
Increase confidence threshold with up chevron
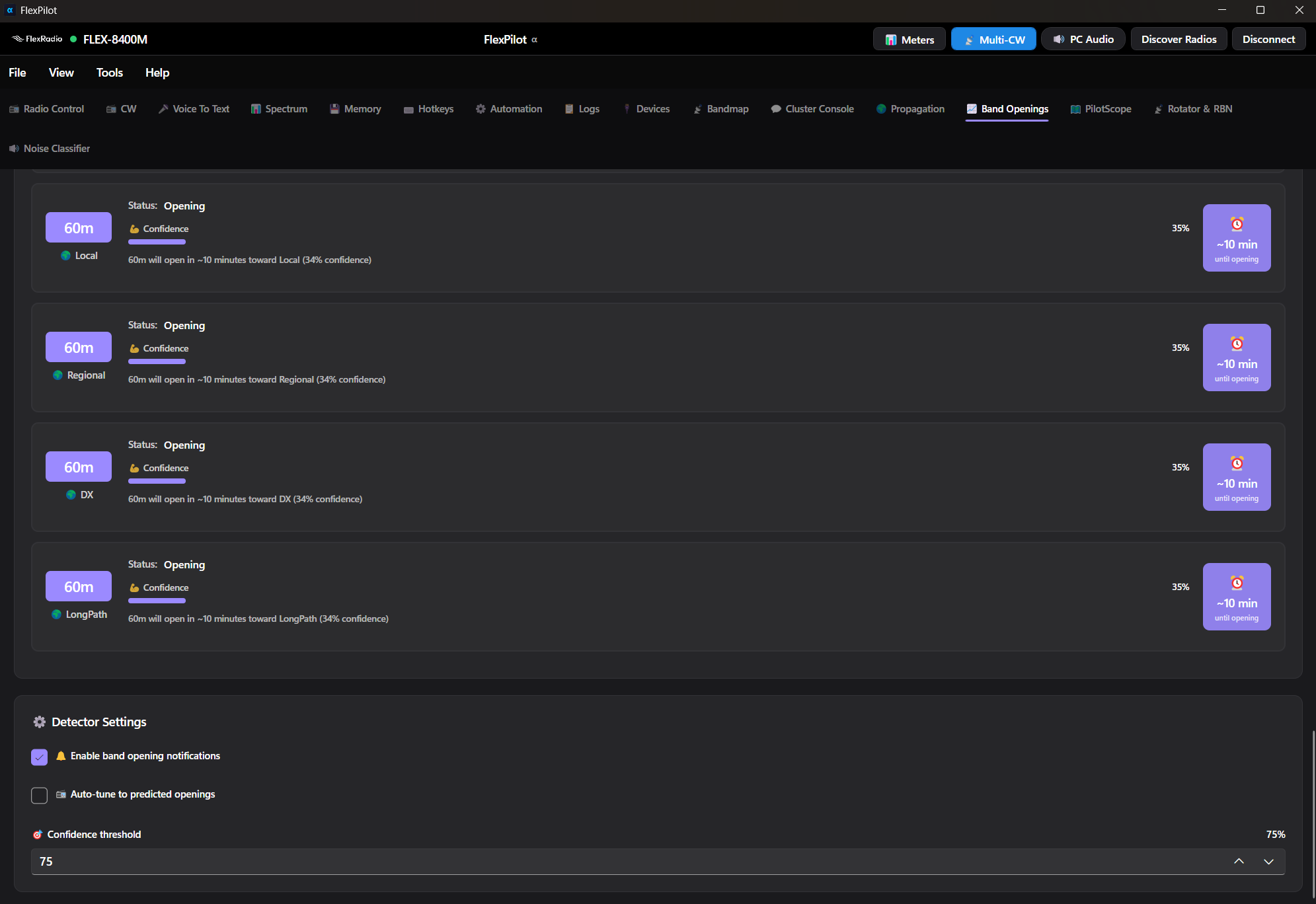tap(1239, 862)
